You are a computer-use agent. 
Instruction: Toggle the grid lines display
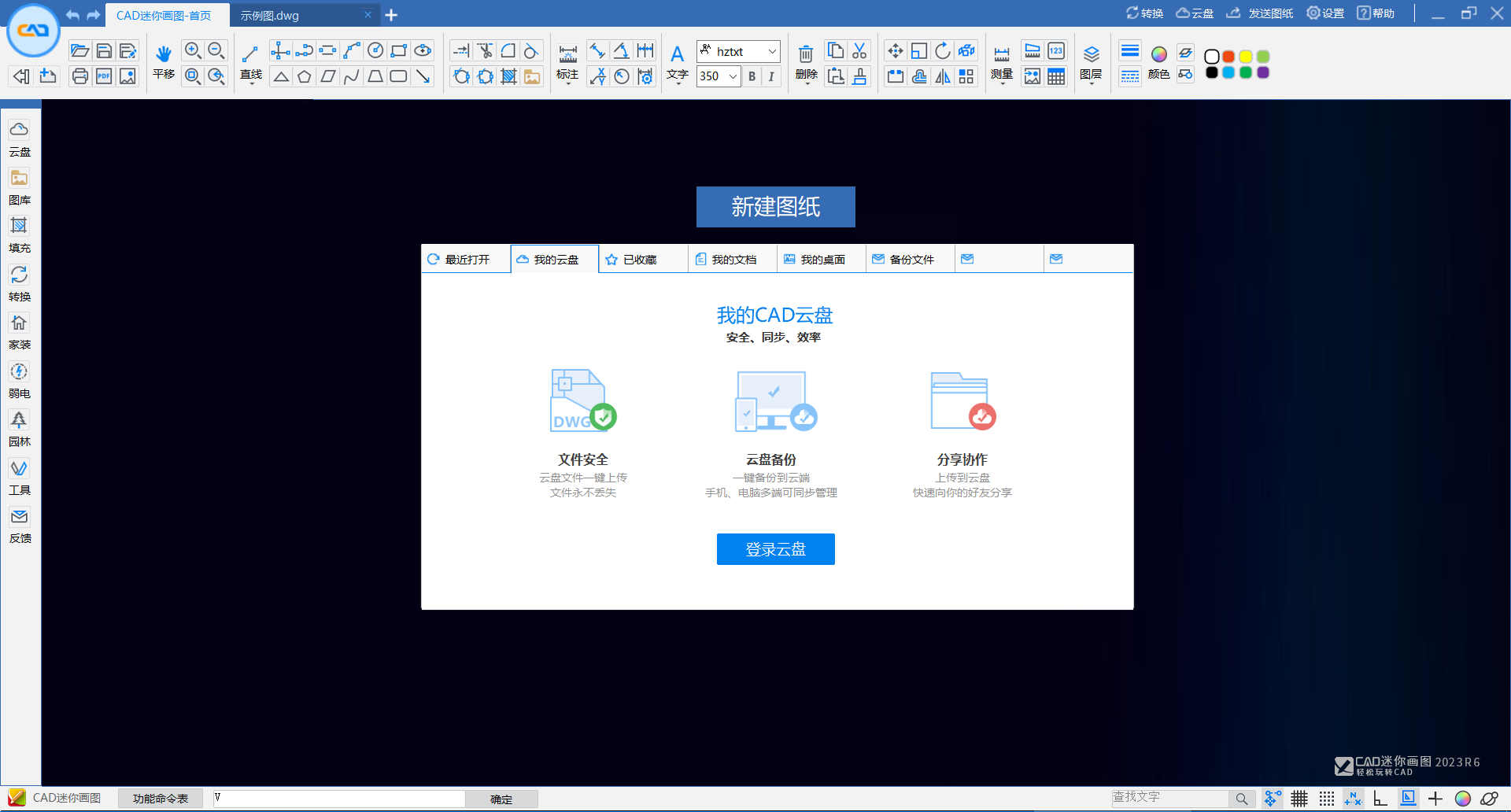point(1299,799)
